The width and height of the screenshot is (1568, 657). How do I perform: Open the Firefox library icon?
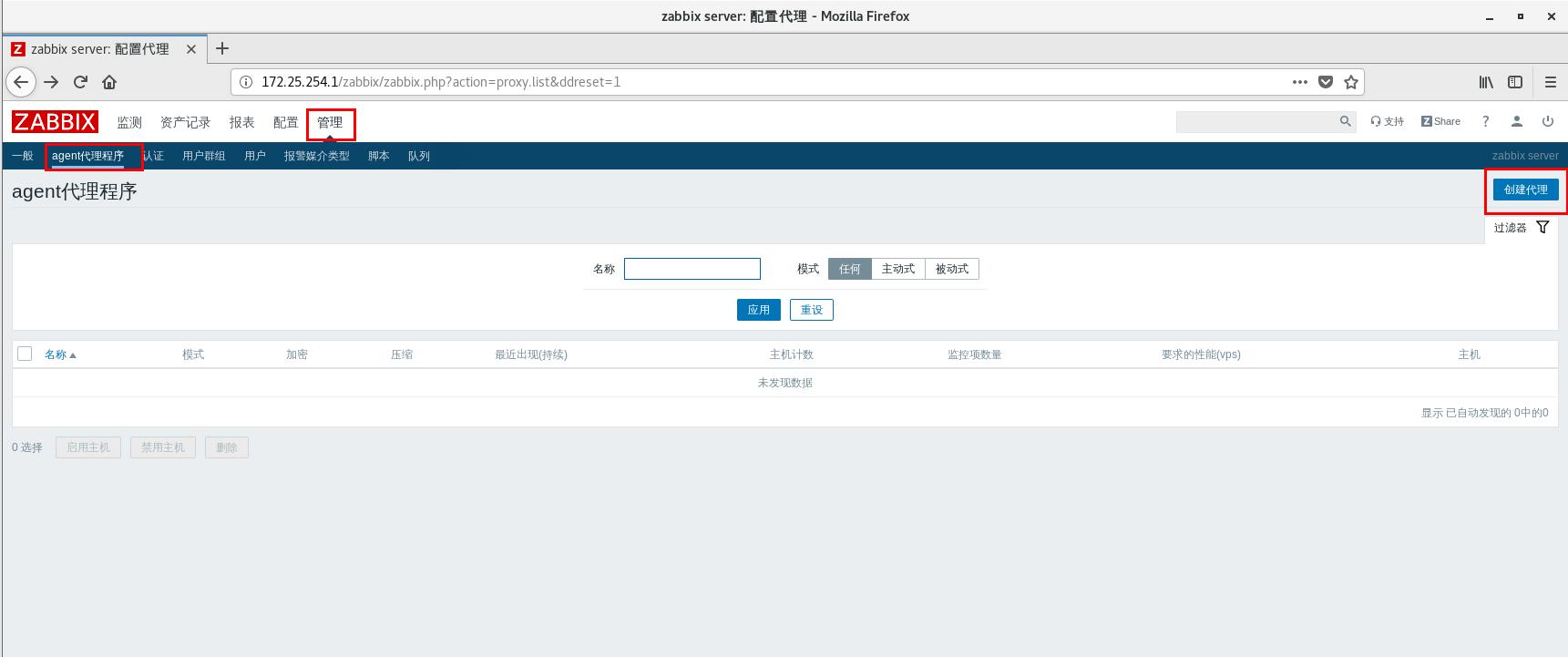point(1486,82)
